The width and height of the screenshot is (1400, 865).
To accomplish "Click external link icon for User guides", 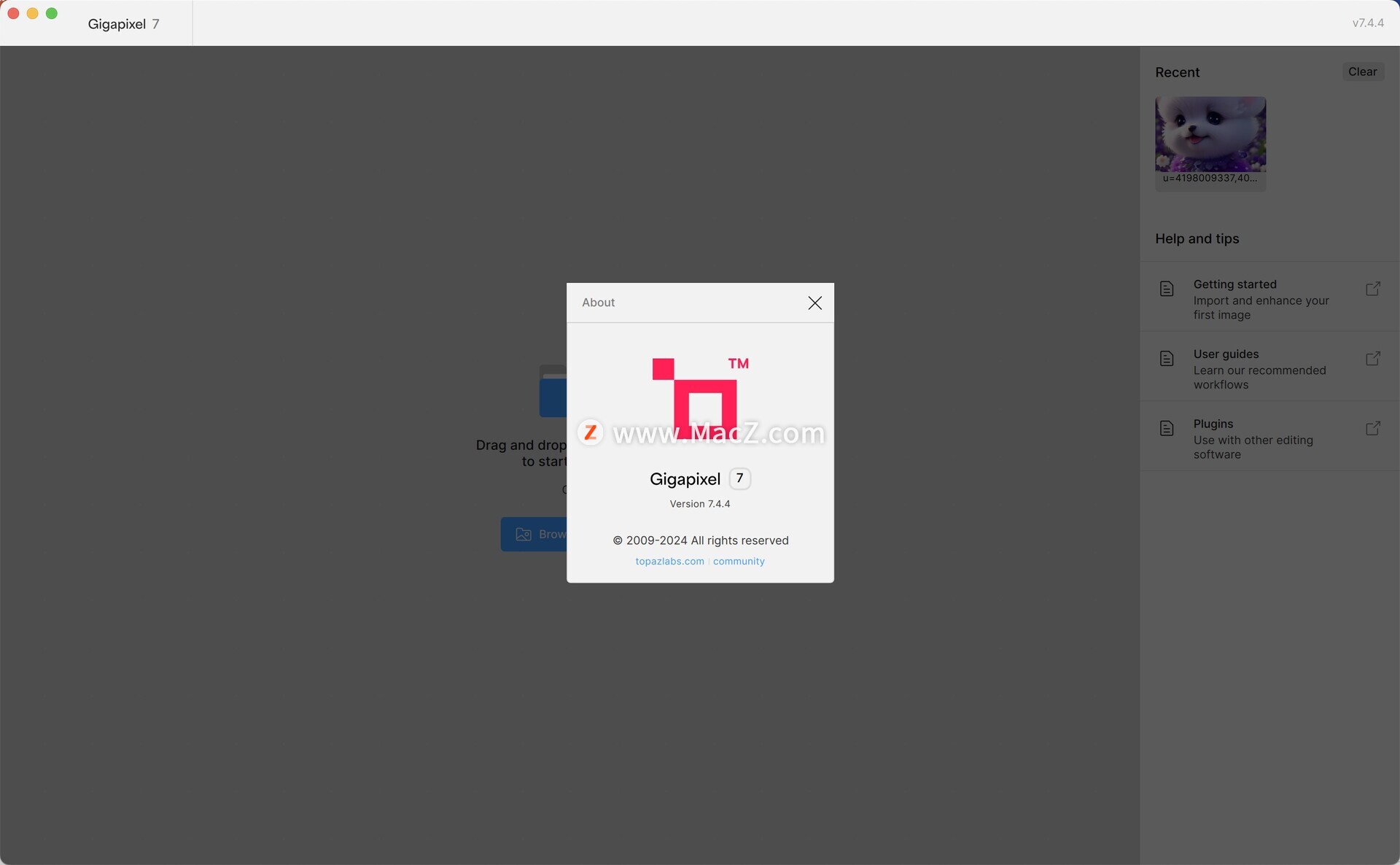I will 1372,358.
